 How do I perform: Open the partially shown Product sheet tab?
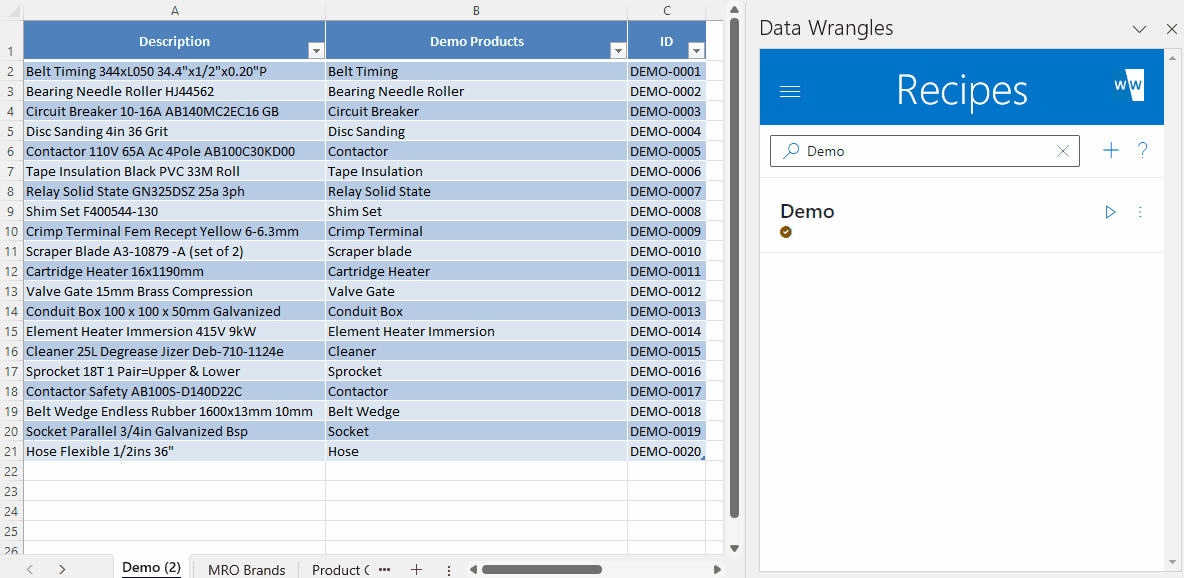[340, 570]
